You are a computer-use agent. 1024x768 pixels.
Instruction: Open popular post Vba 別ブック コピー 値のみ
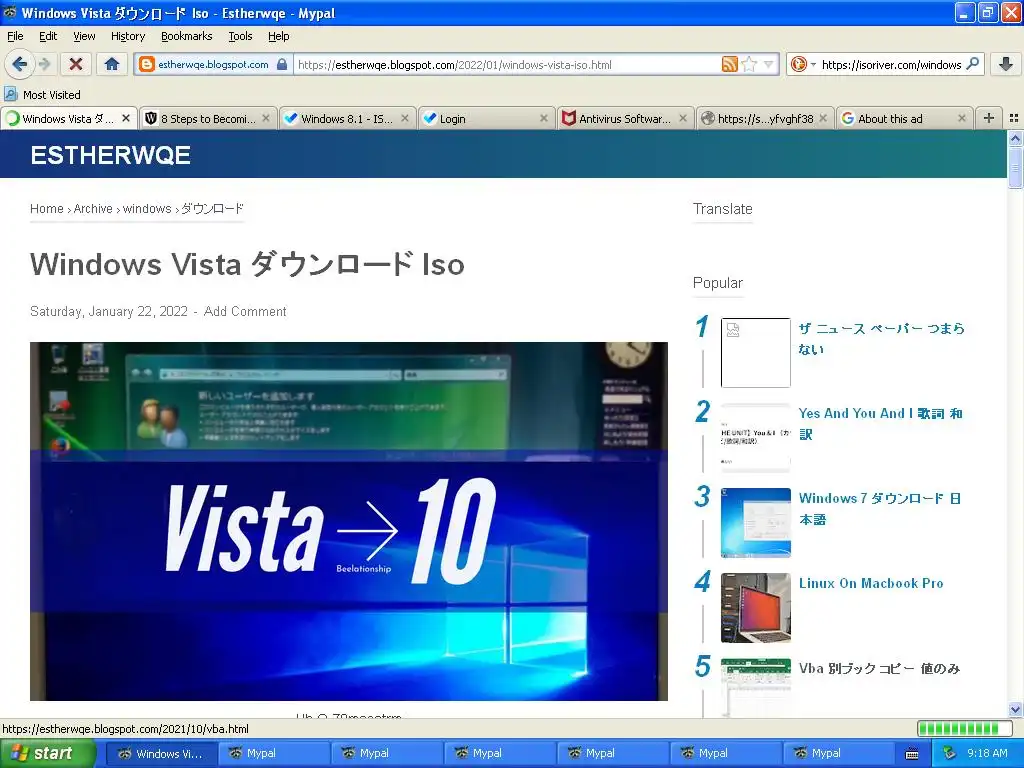880,668
